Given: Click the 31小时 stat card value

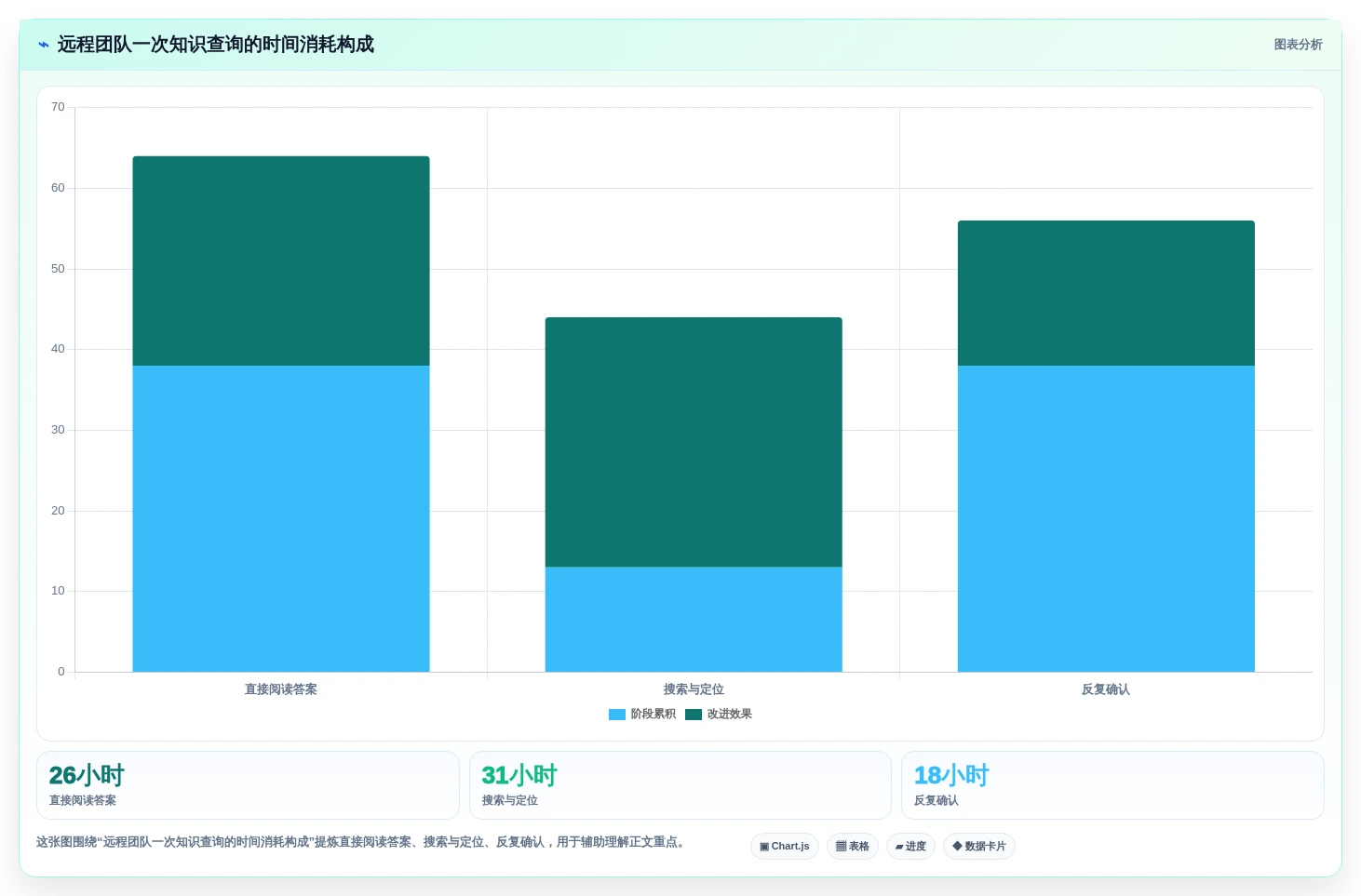Looking at the screenshot, I should tap(519, 775).
